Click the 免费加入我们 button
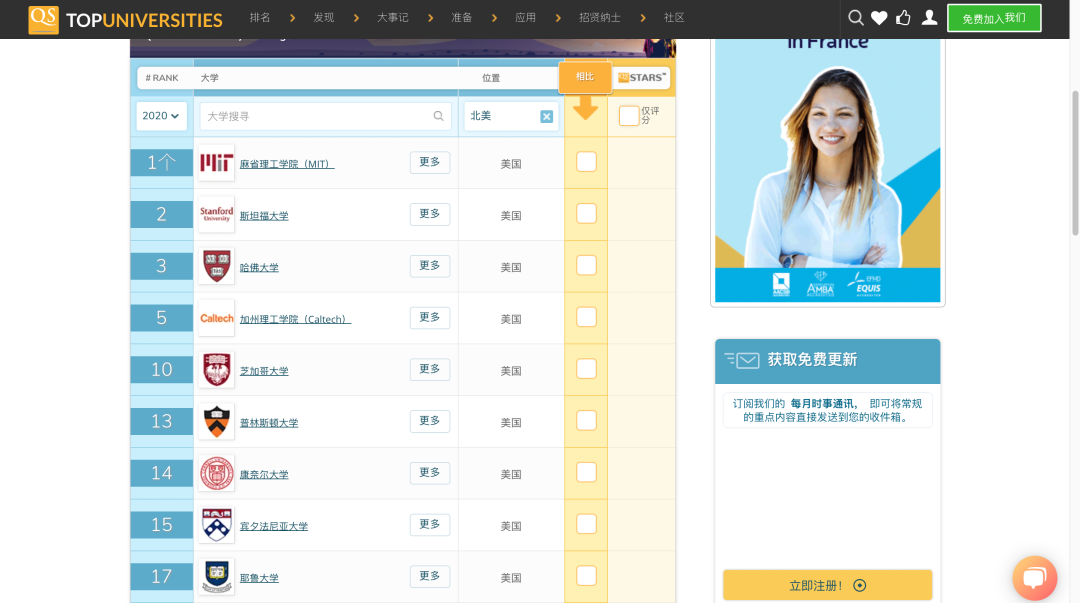This screenshot has height=603, width=1080. (x=994, y=18)
